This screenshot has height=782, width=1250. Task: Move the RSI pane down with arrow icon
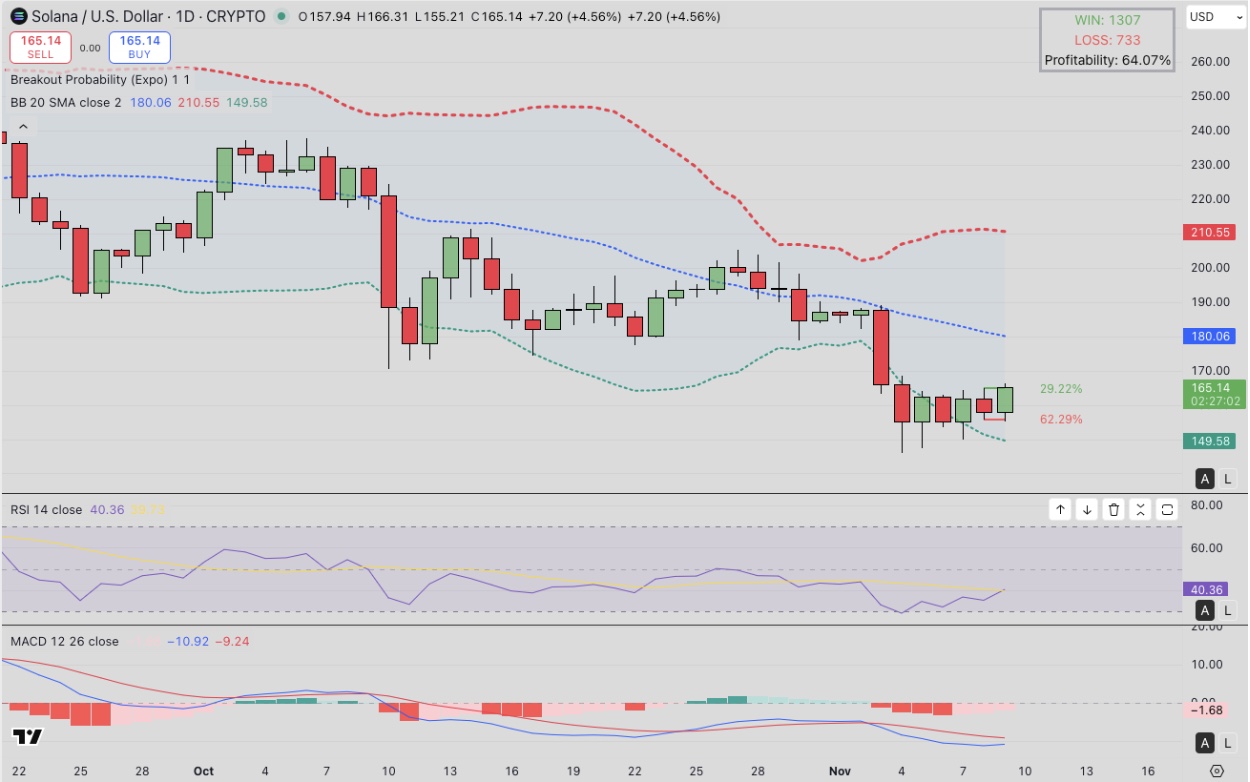(1086, 509)
